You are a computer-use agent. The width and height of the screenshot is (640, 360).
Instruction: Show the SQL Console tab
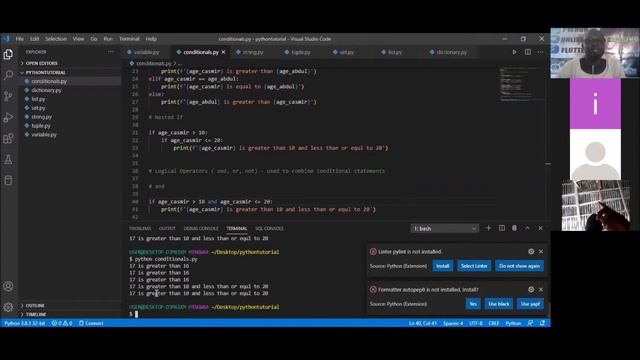[x=269, y=229]
